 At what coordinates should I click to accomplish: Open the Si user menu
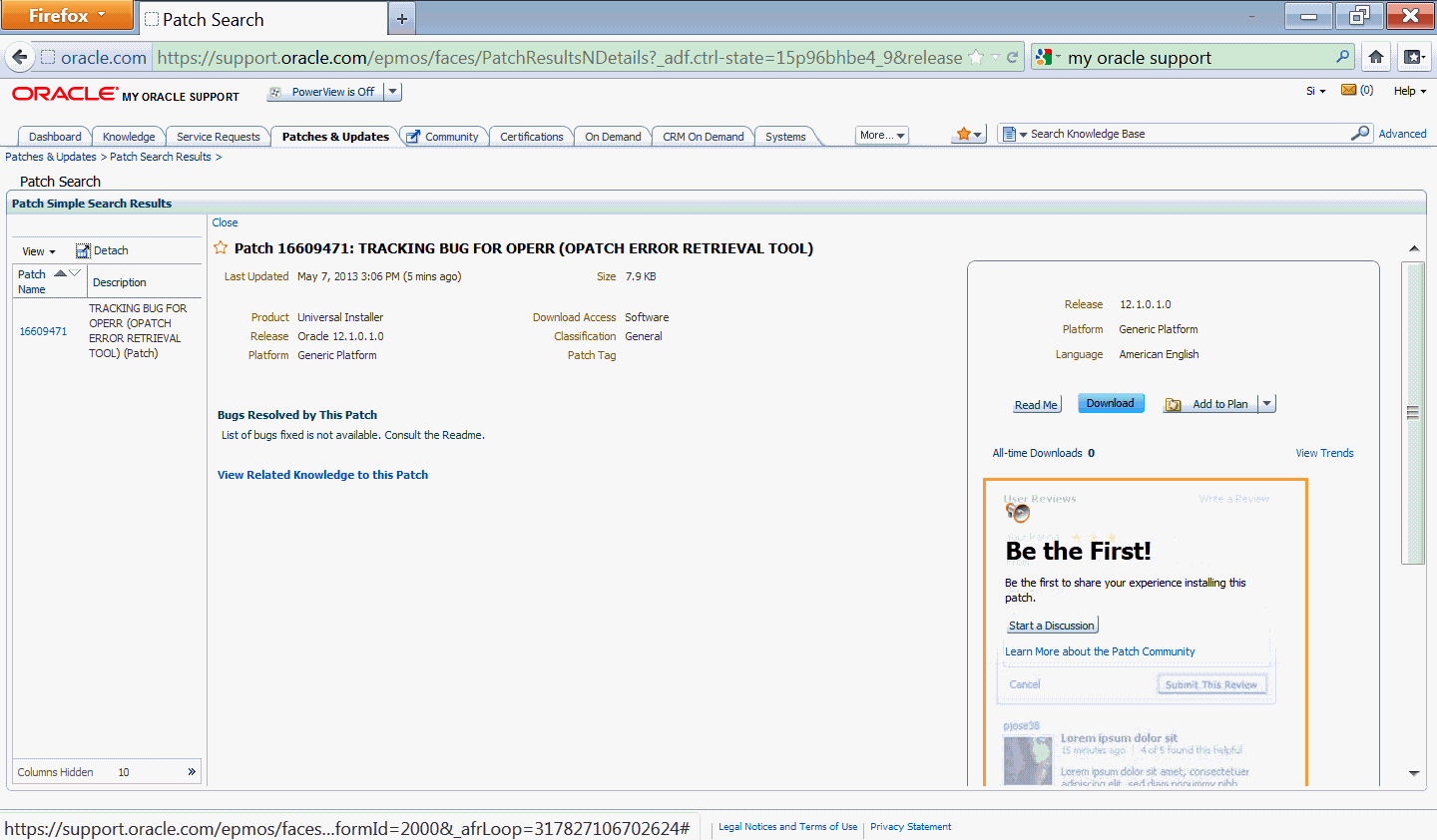[1316, 91]
